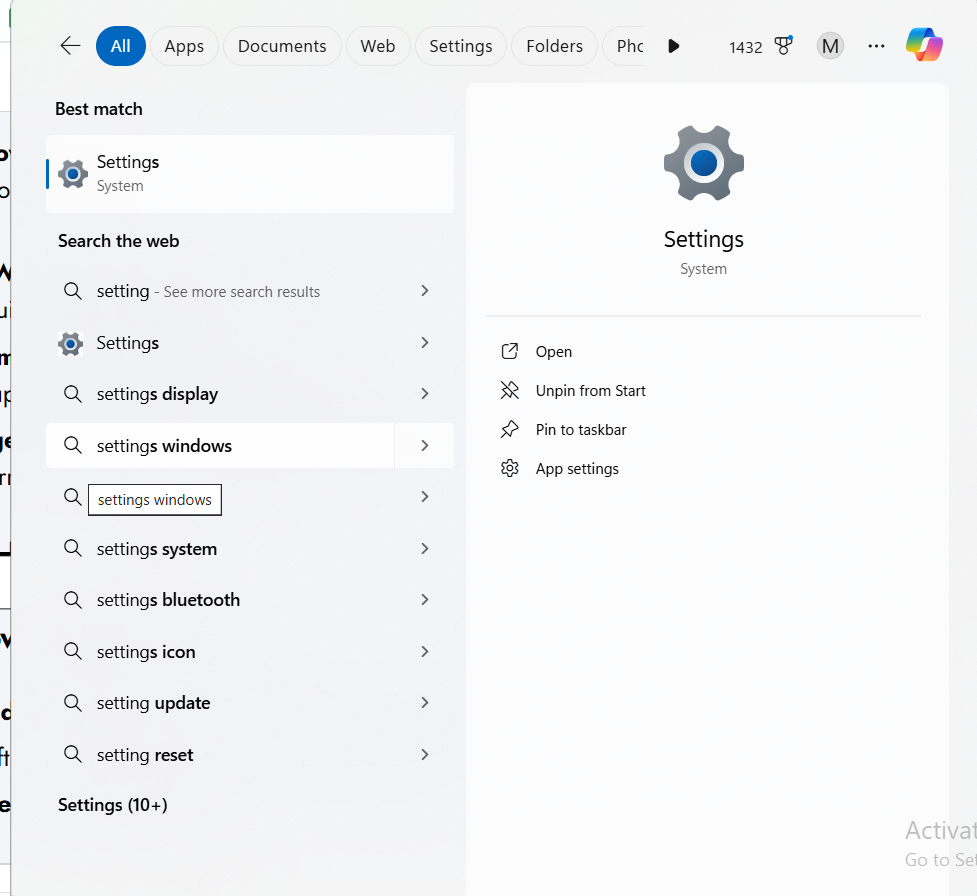
Task: Show more filter tabs with the arrow
Action: pyautogui.click(x=673, y=46)
